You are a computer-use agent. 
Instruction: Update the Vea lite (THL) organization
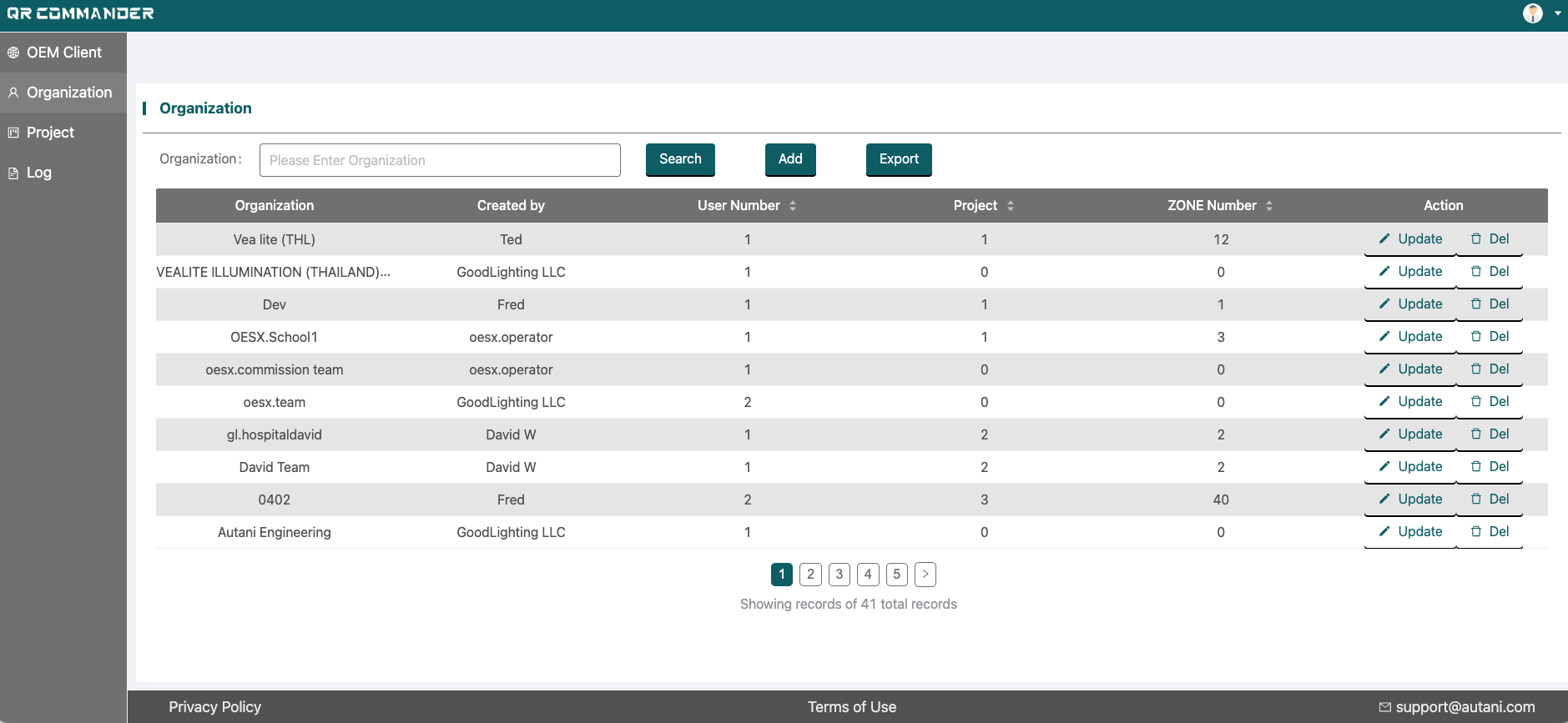pos(1410,239)
